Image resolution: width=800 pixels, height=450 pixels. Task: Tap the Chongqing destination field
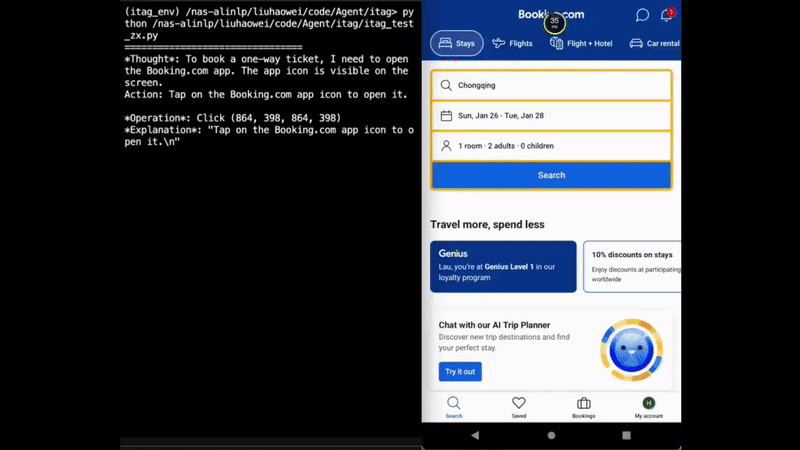tap(551, 85)
